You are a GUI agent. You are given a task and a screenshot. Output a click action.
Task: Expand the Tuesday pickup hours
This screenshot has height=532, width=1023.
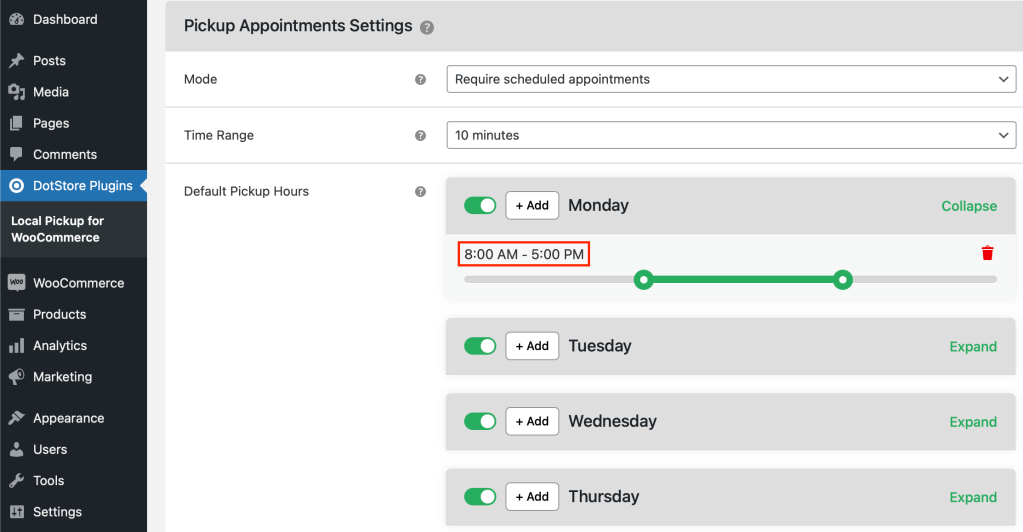(973, 347)
